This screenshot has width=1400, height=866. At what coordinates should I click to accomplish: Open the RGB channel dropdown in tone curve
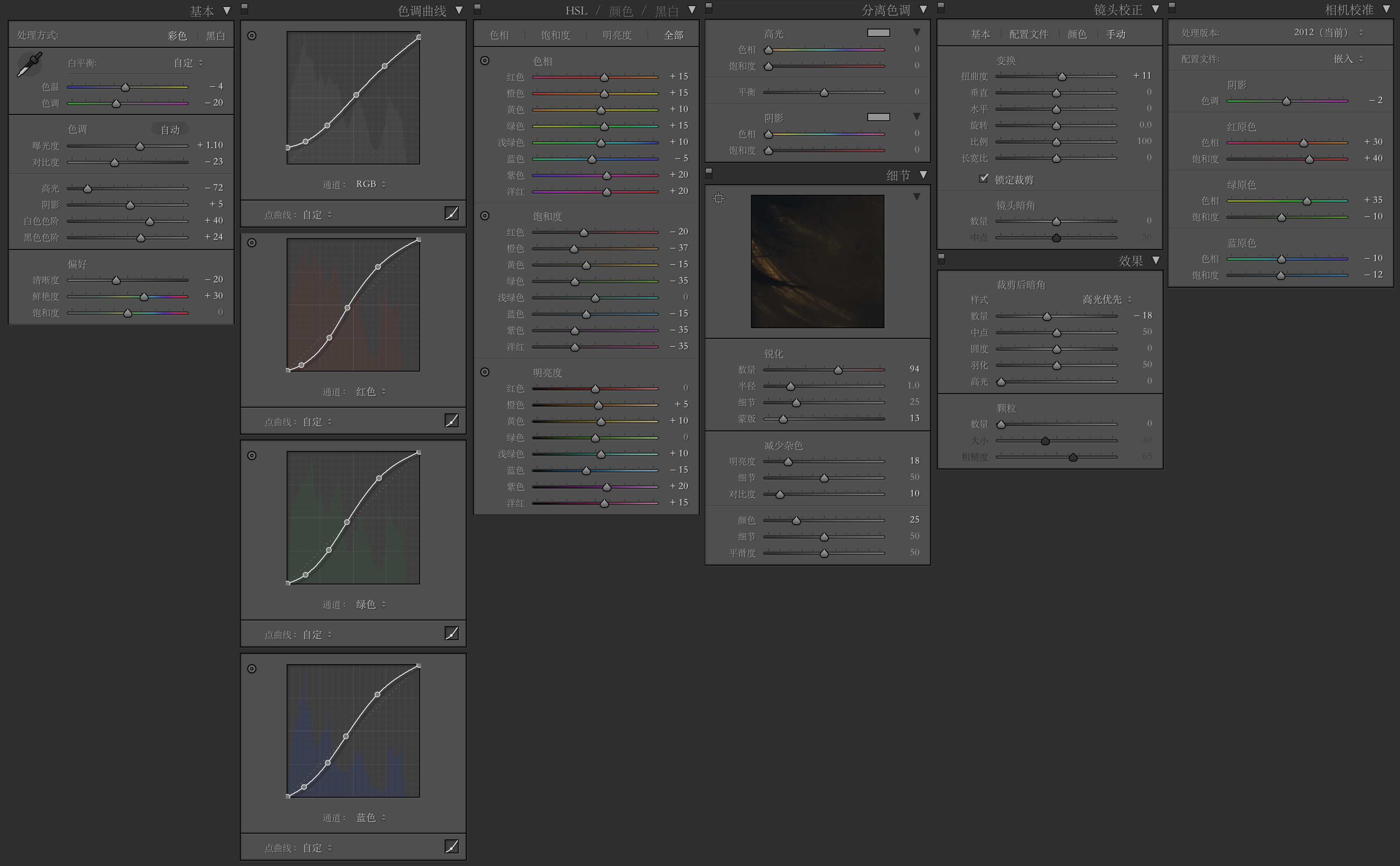click(x=370, y=184)
